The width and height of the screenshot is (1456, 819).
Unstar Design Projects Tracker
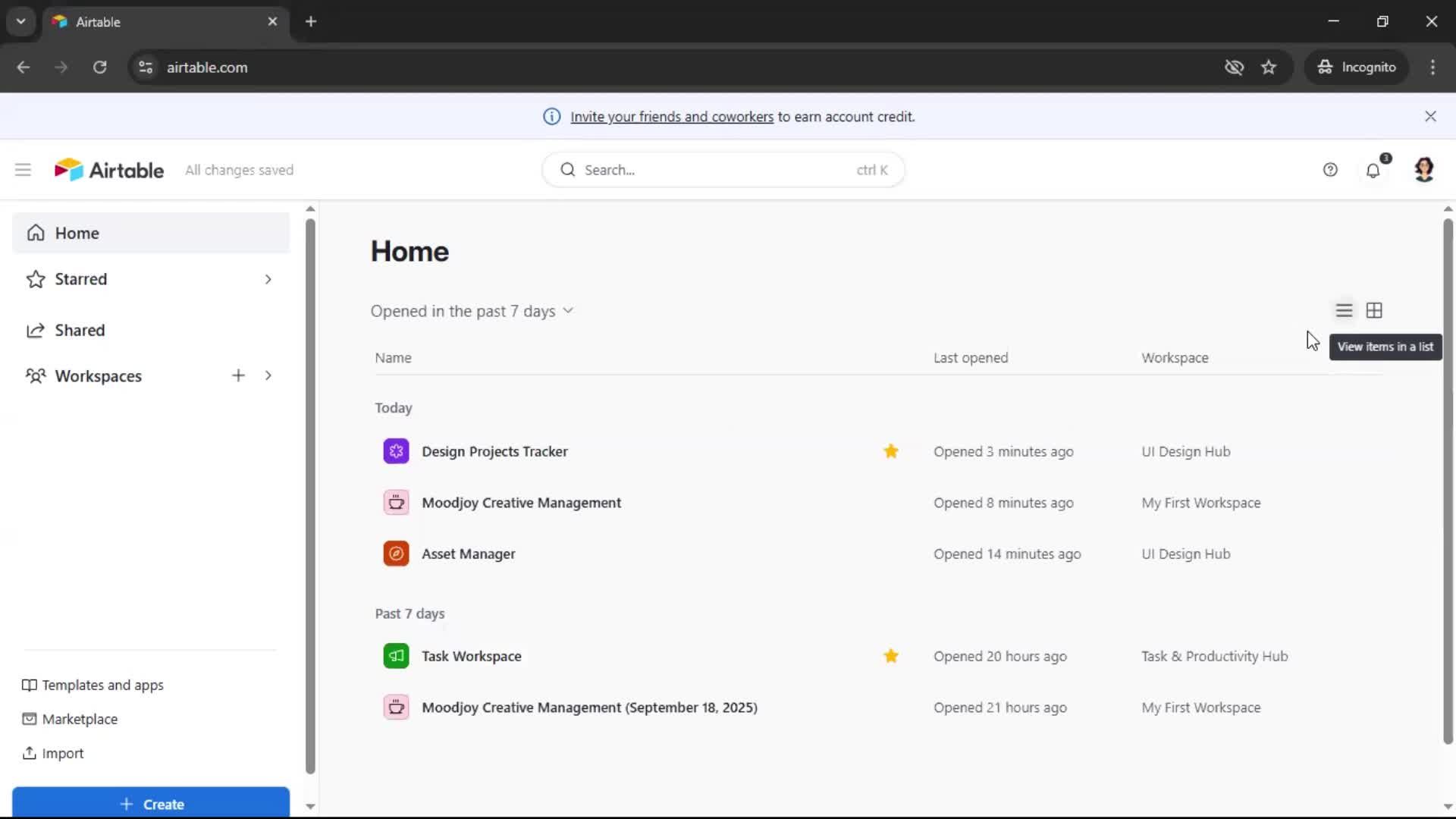[x=891, y=452]
